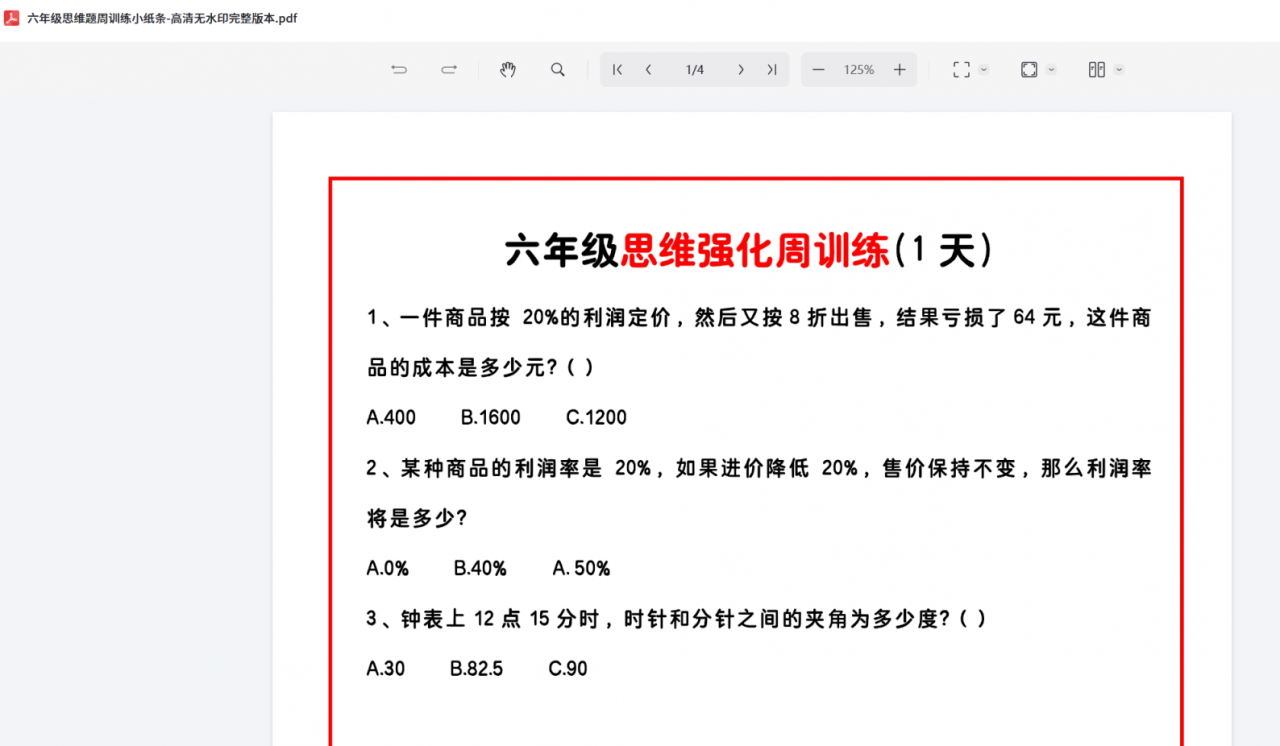Click the red PDF file icon in title bar
The height and width of the screenshot is (746, 1280).
coord(11,18)
